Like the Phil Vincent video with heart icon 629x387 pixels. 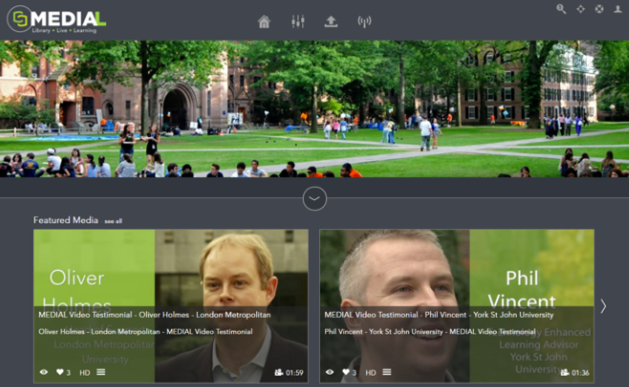click(x=346, y=372)
